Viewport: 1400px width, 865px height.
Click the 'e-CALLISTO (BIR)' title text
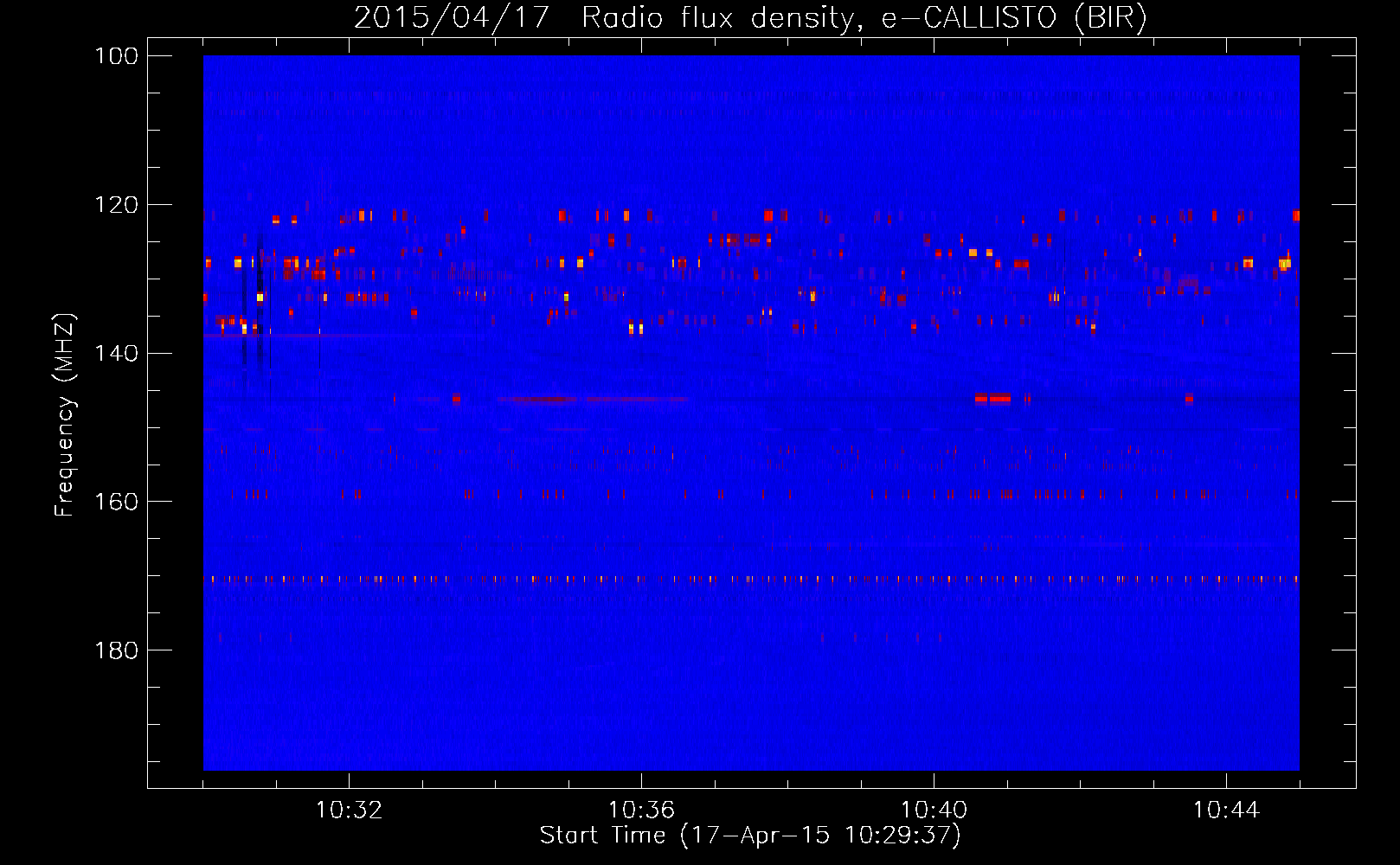point(1014,17)
